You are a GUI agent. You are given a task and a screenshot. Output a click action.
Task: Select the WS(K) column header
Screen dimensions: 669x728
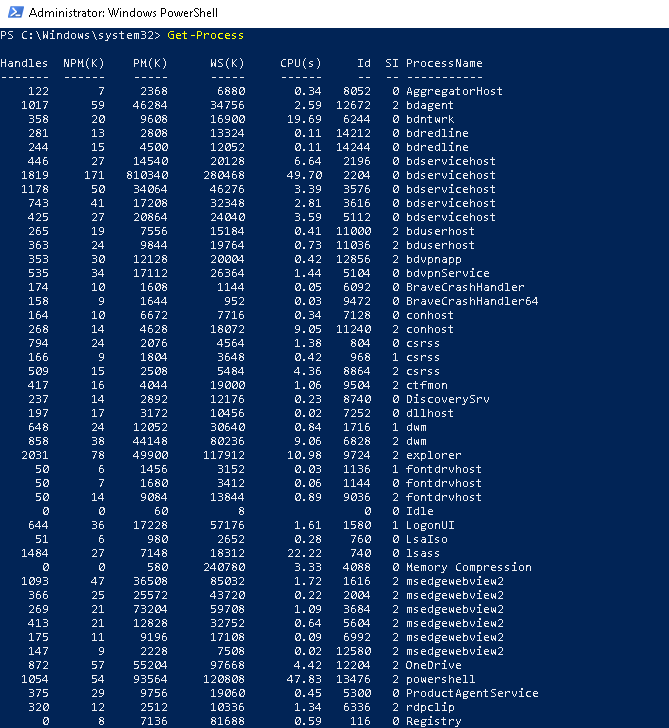(x=227, y=63)
